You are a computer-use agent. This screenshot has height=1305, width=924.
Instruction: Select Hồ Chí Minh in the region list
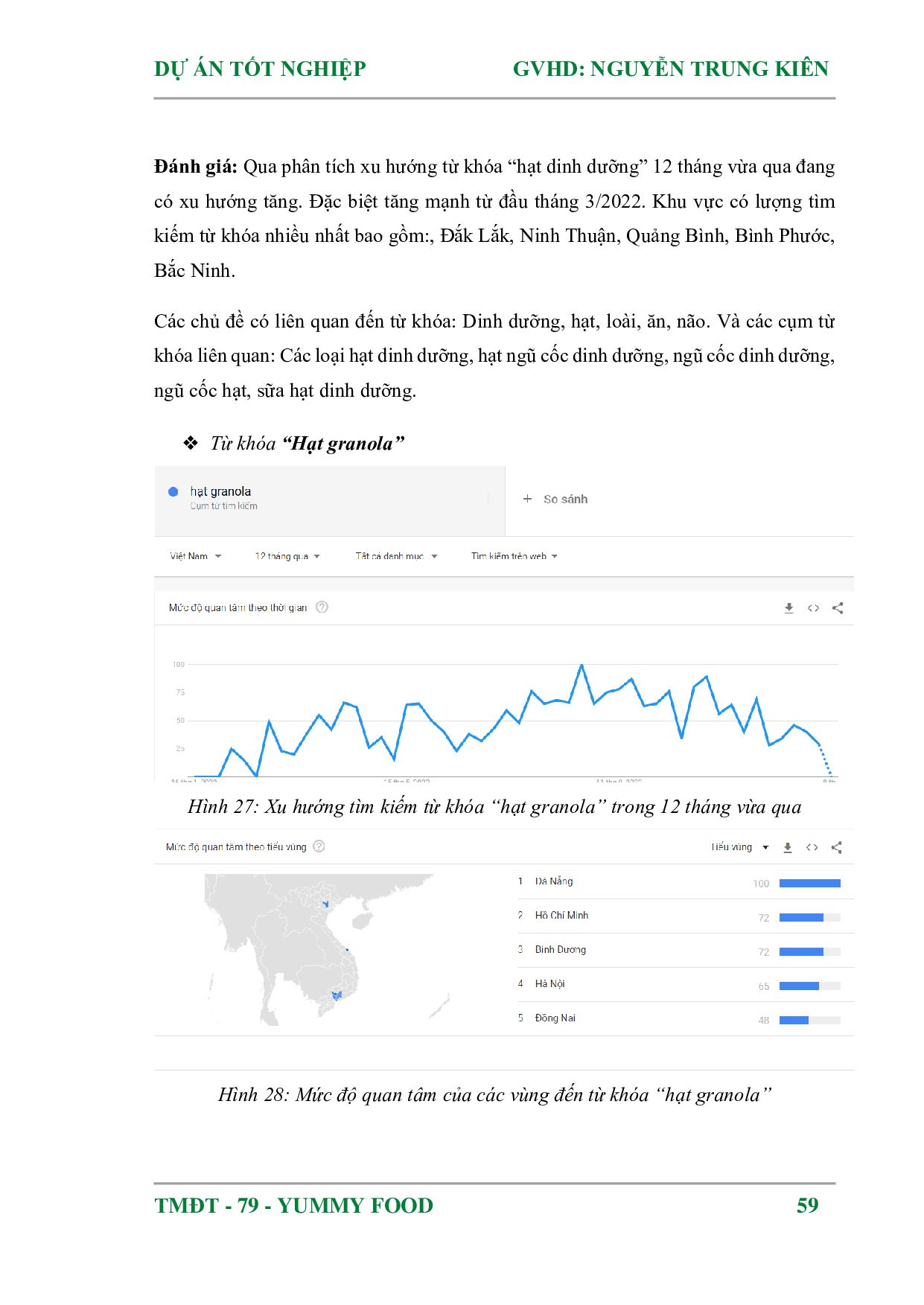point(679,916)
